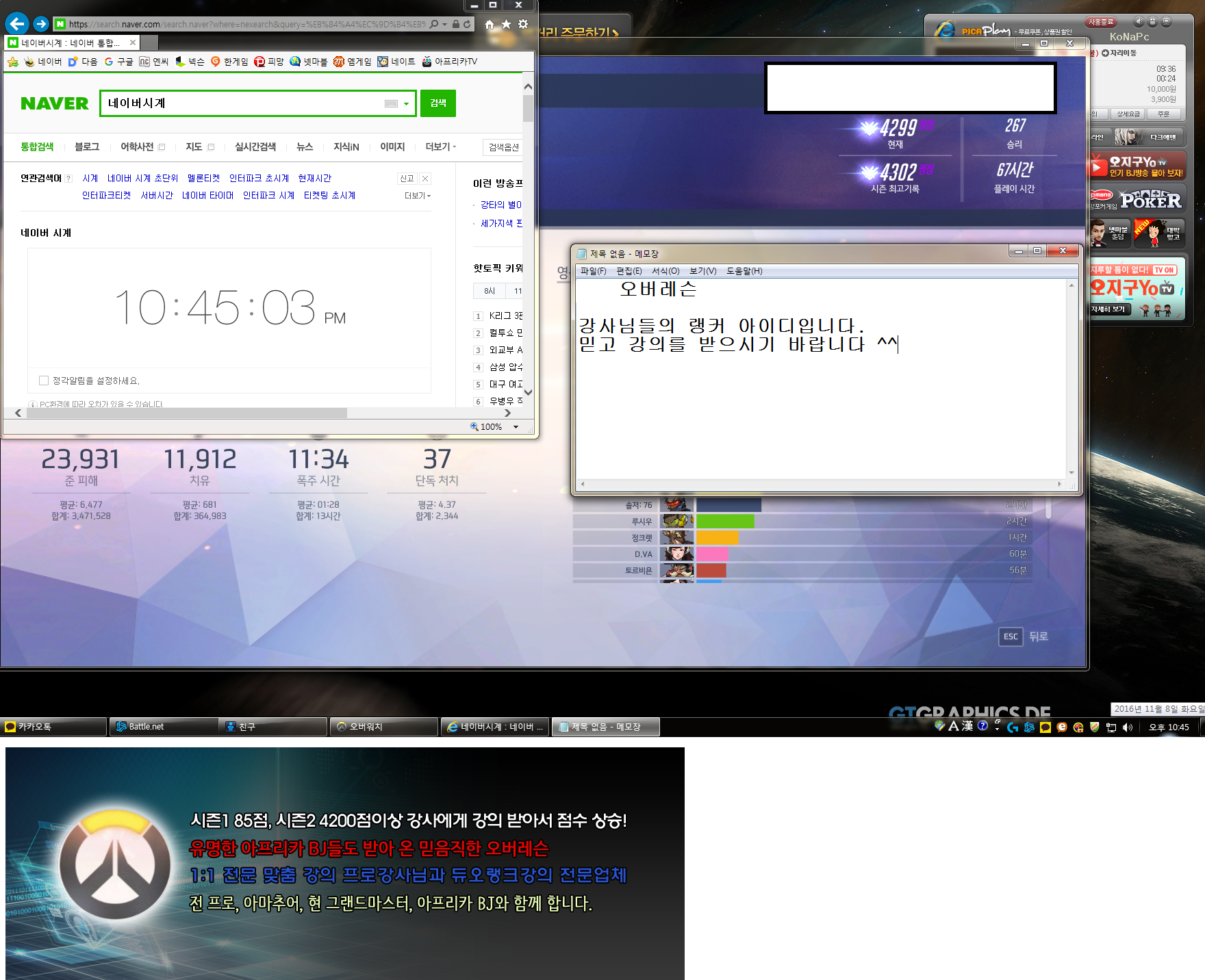This screenshot has height=980, width=1205.
Task: Switch to the 블로그 search tab
Action: tap(87, 146)
